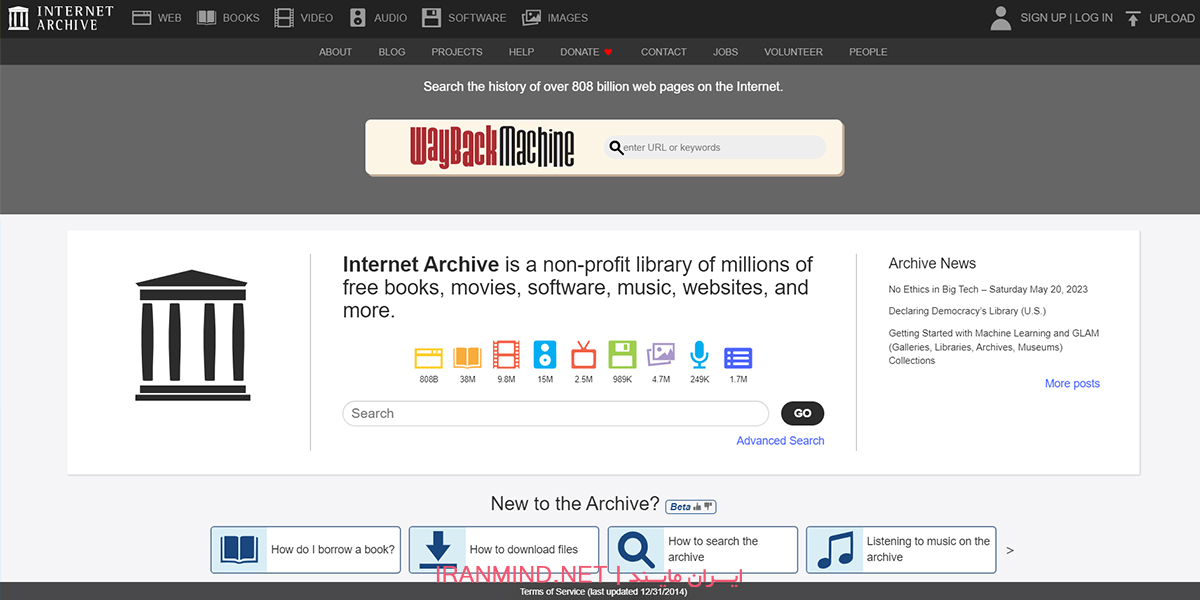The height and width of the screenshot is (600, 1200).
Task: Open the BOOKS menu in top navigation
Action: coord(228,18)
